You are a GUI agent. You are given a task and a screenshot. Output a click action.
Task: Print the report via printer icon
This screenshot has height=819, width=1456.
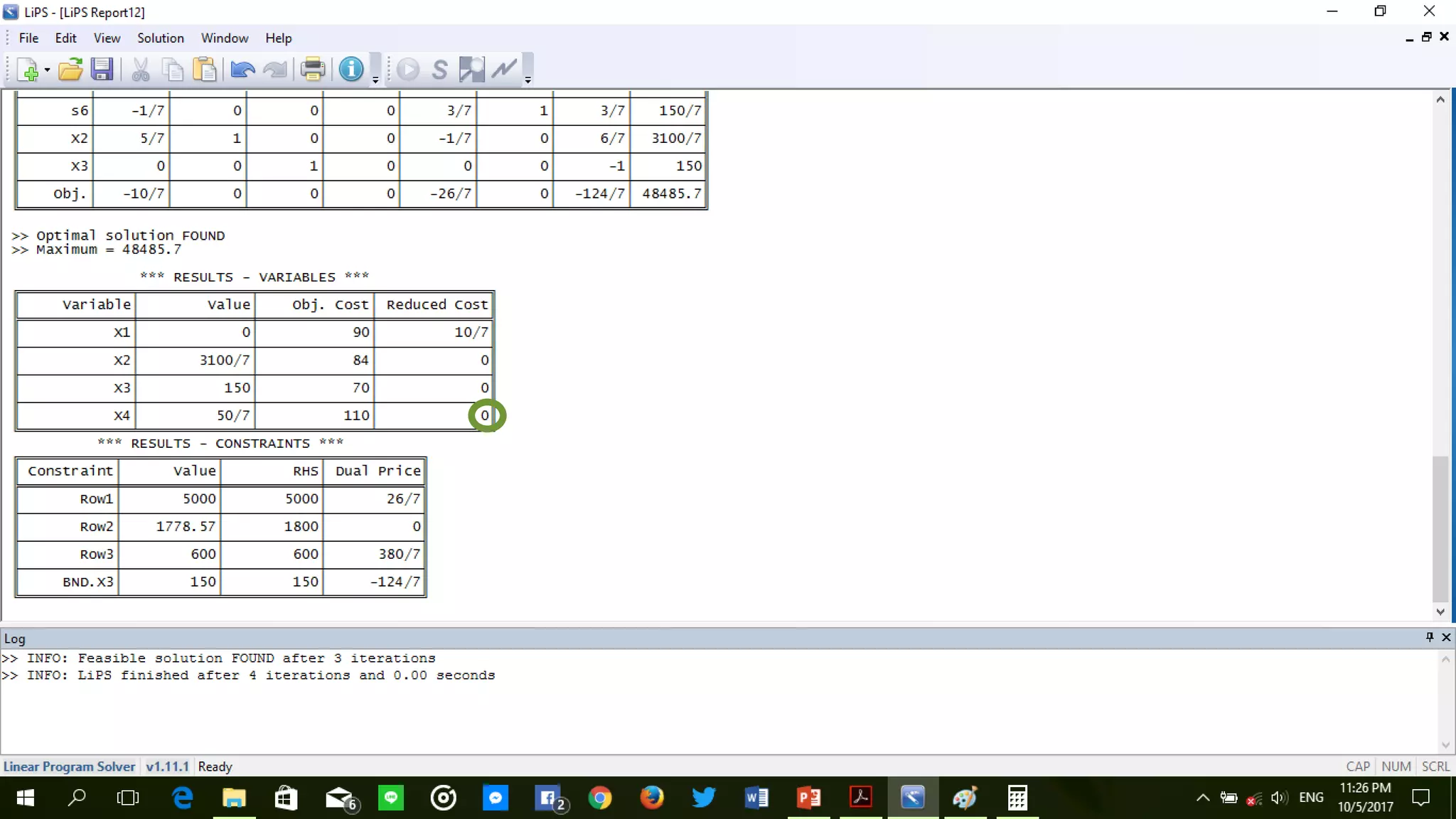tap(312, 70)
